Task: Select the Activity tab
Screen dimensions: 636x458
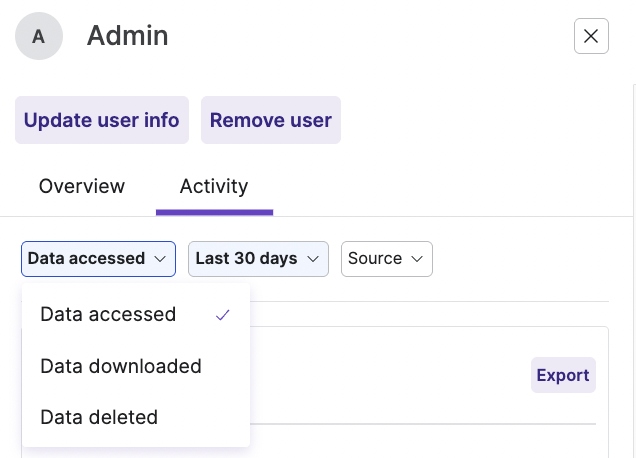Action: pos(214,186)
